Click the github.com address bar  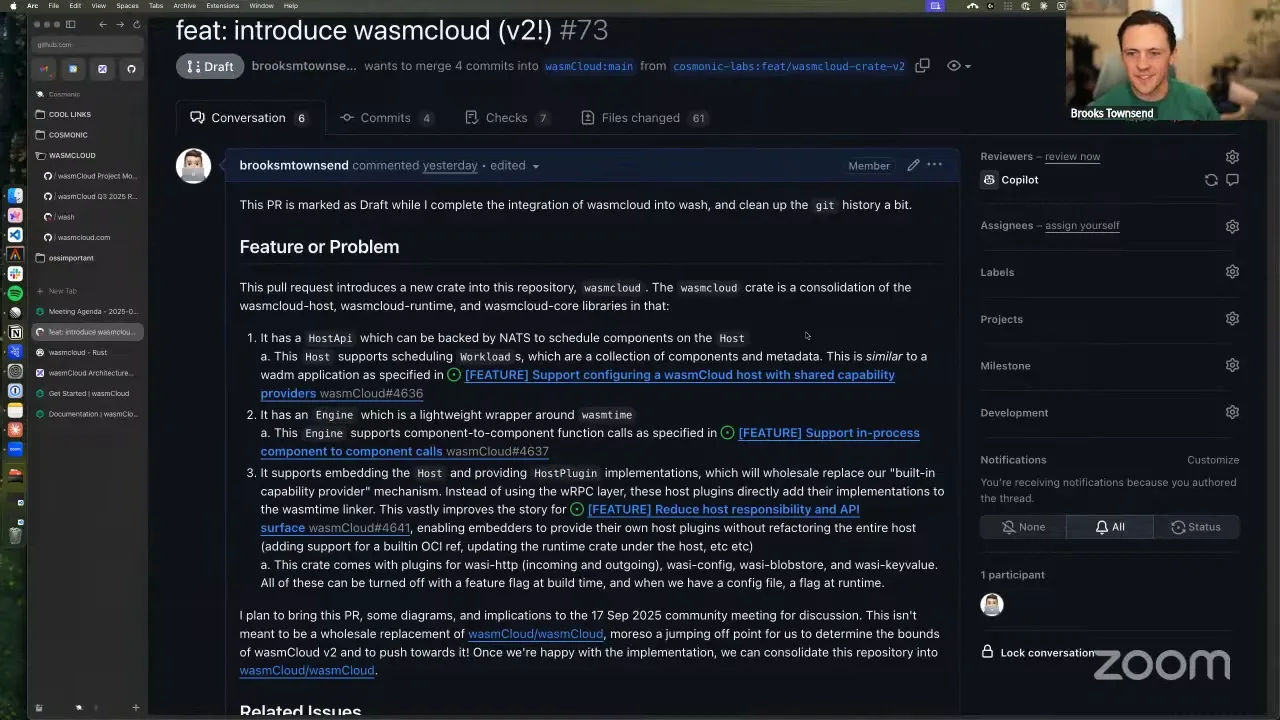(x=88, y=45)
